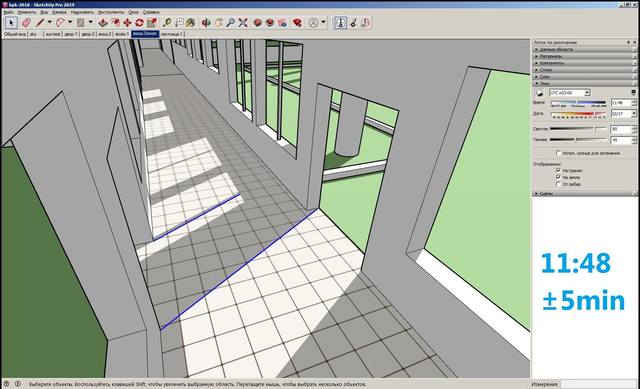Enable use sun for shading checkbox

(558, 153)
